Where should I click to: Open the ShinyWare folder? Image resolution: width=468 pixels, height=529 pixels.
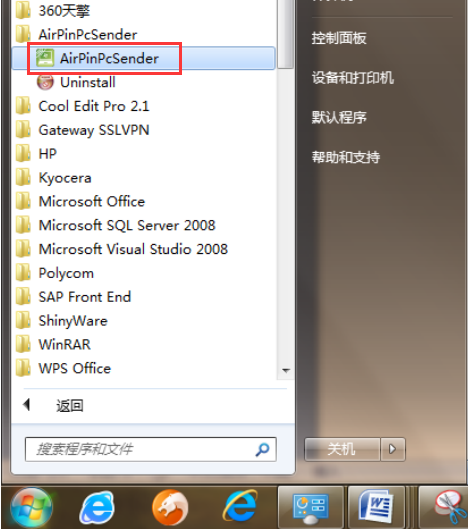[61, 321]
